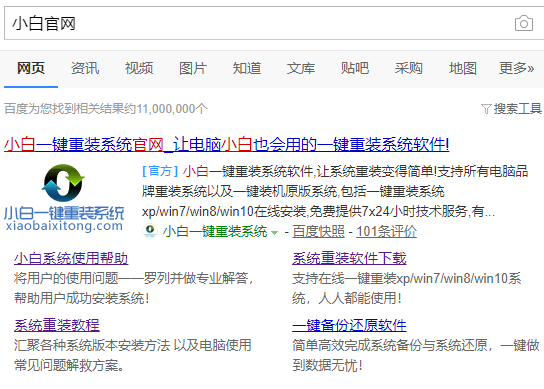Click the camera image search icon
Screen dimensions: 544x389
point(524,23)
